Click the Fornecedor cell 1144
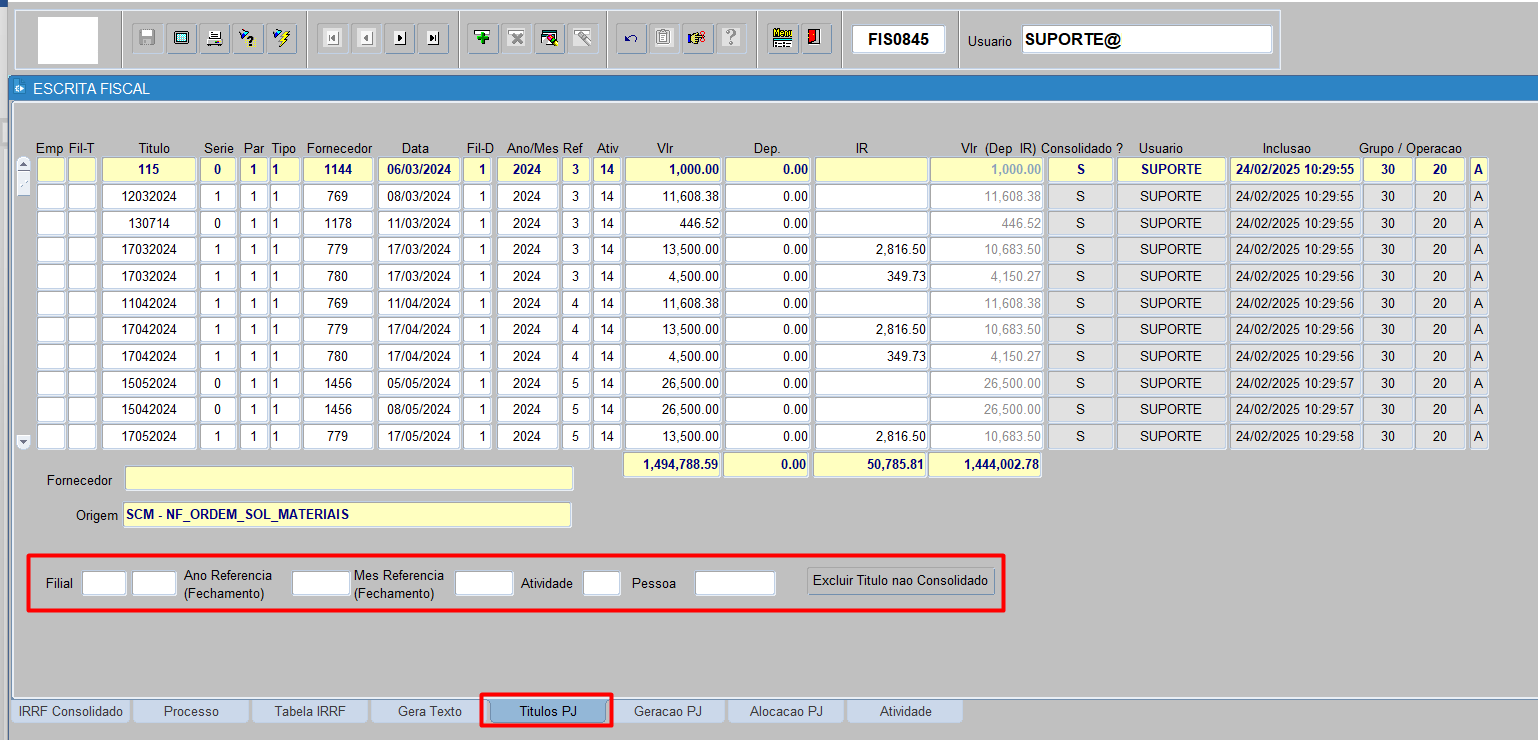 (x=338, y=170)
